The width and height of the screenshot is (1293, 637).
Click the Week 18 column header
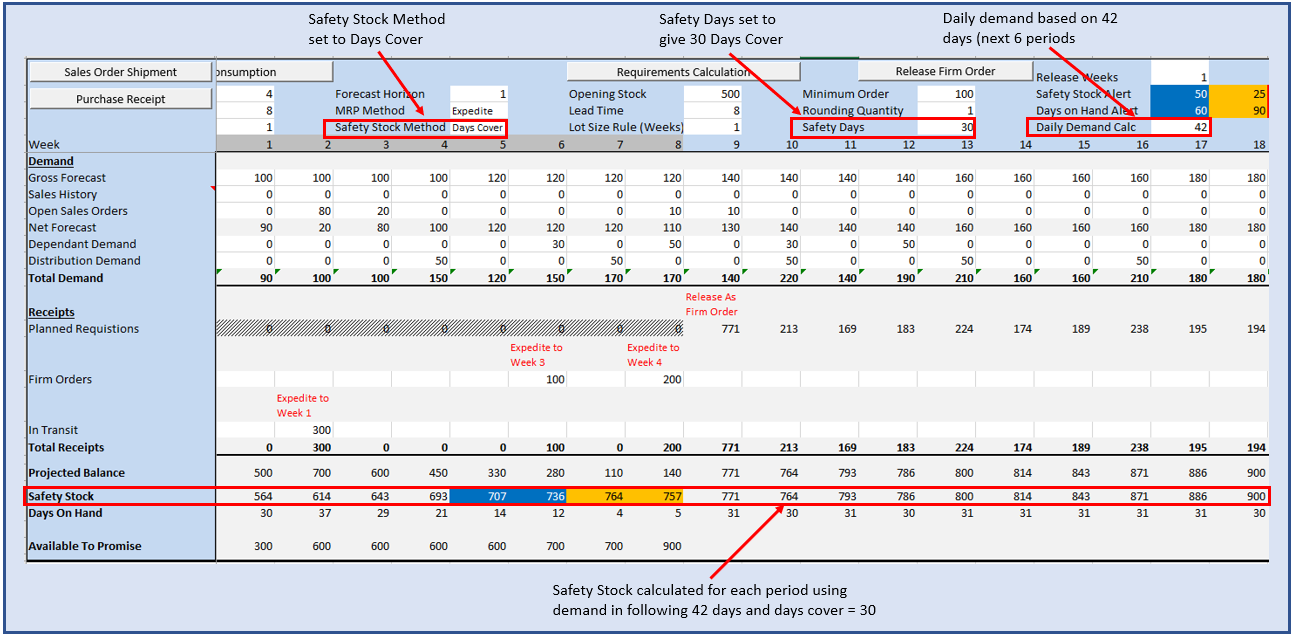[x=1240, y=145]
